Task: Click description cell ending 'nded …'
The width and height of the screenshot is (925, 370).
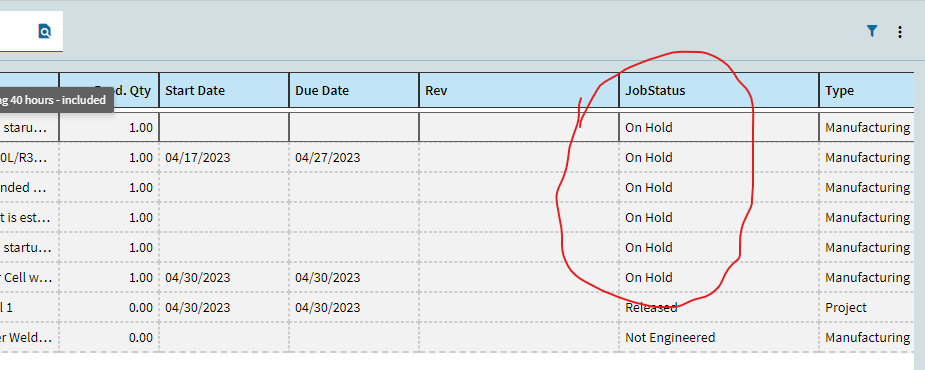Action: [29, 188]
